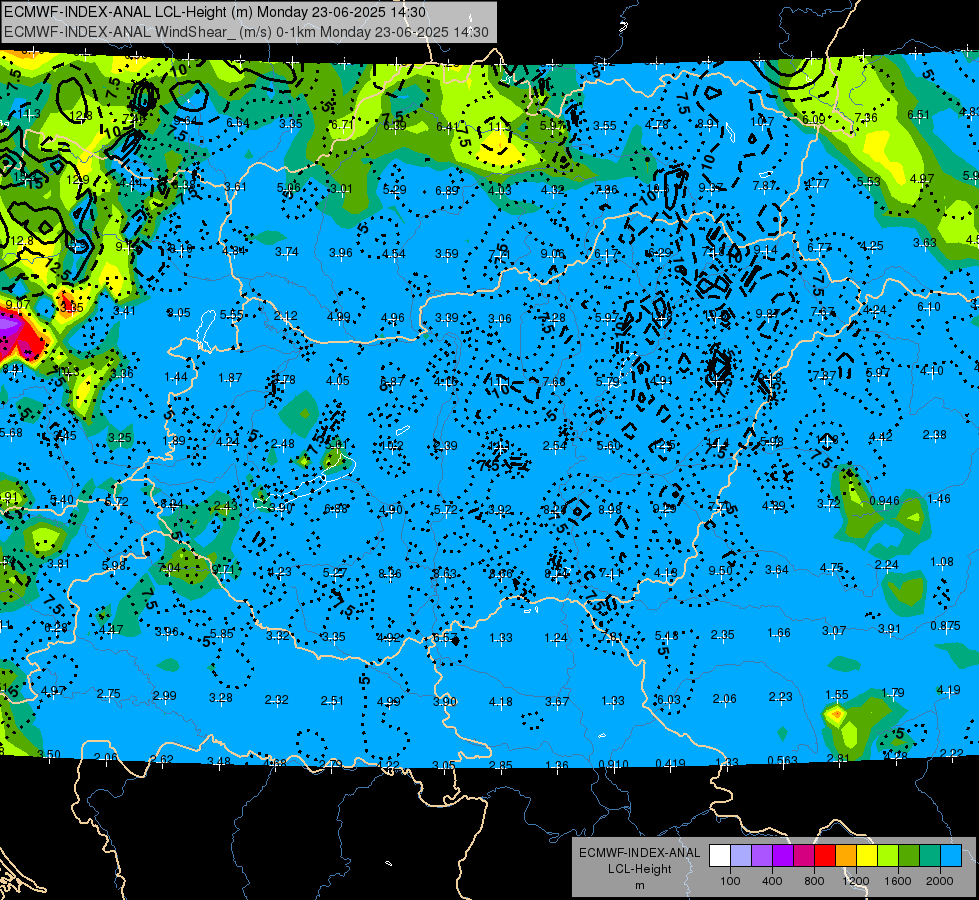Click the value 3.55 on map
Screen dimensions: 979x900
click(x=604, y=126)
